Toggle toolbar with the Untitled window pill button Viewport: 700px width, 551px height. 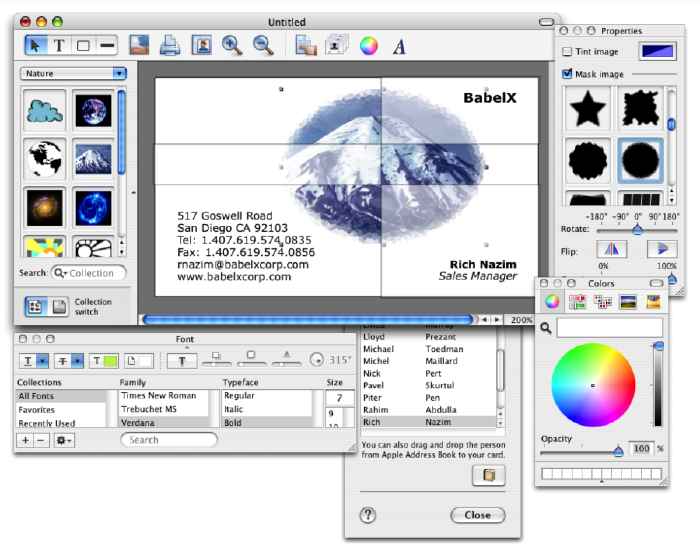click(x=546, y=22)
